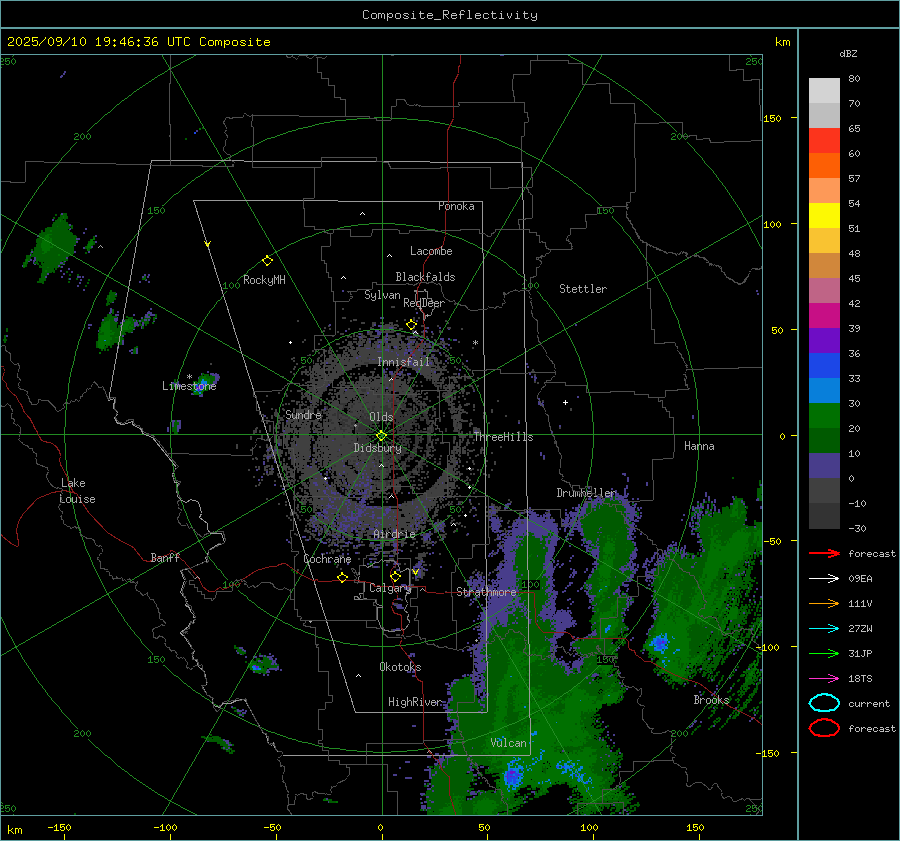Click the Olds town label
900x841 pixels.
tap(381, 417)
